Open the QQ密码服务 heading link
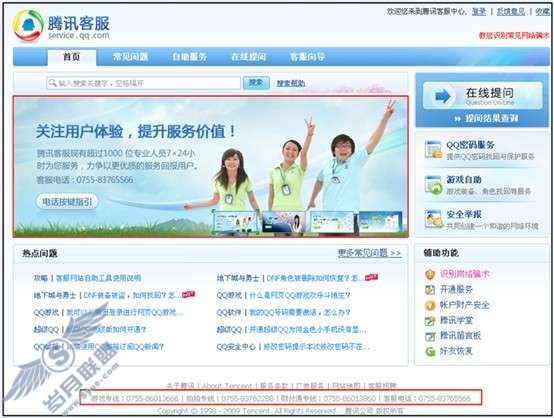This screenshot has height=418, width=554. pyautogui.click(x=470, y=145)
